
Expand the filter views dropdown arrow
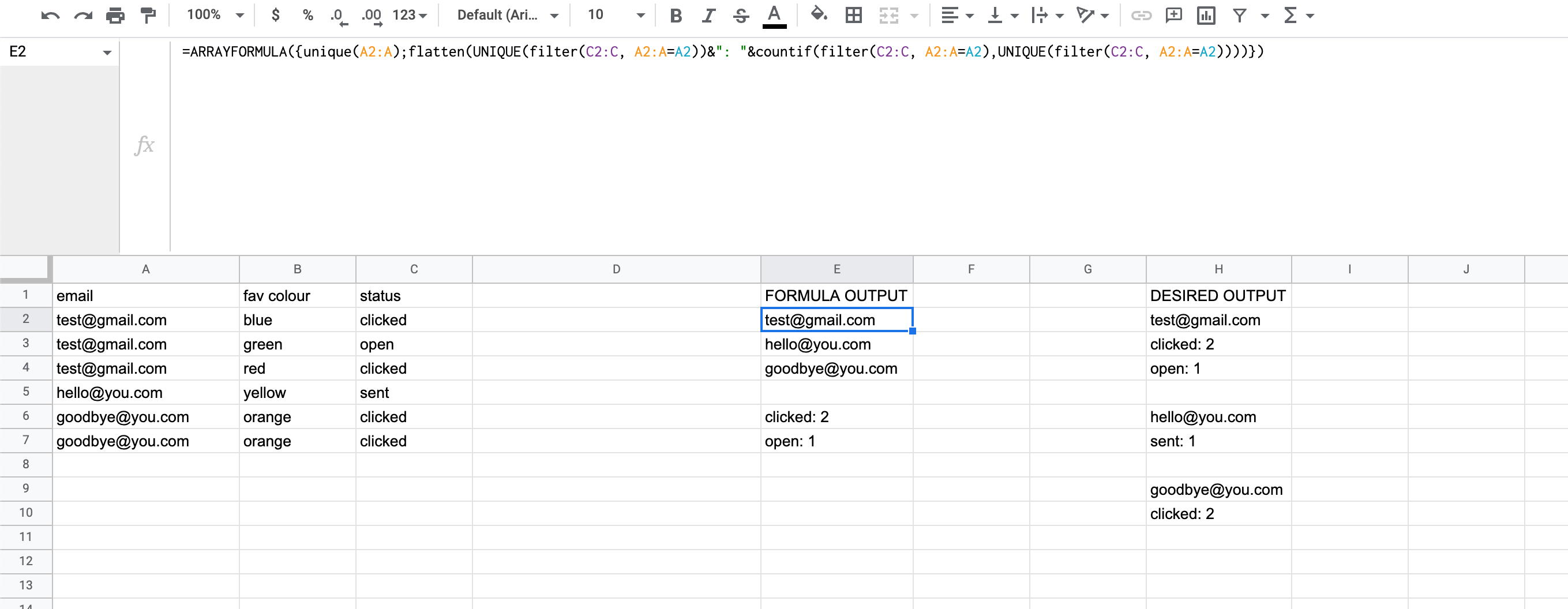[1265, 16]
